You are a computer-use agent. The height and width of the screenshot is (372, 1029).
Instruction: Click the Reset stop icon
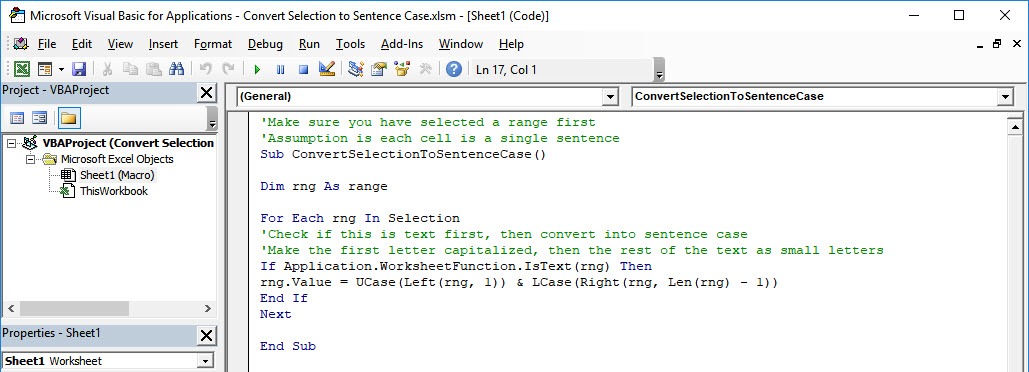[303, 69]
